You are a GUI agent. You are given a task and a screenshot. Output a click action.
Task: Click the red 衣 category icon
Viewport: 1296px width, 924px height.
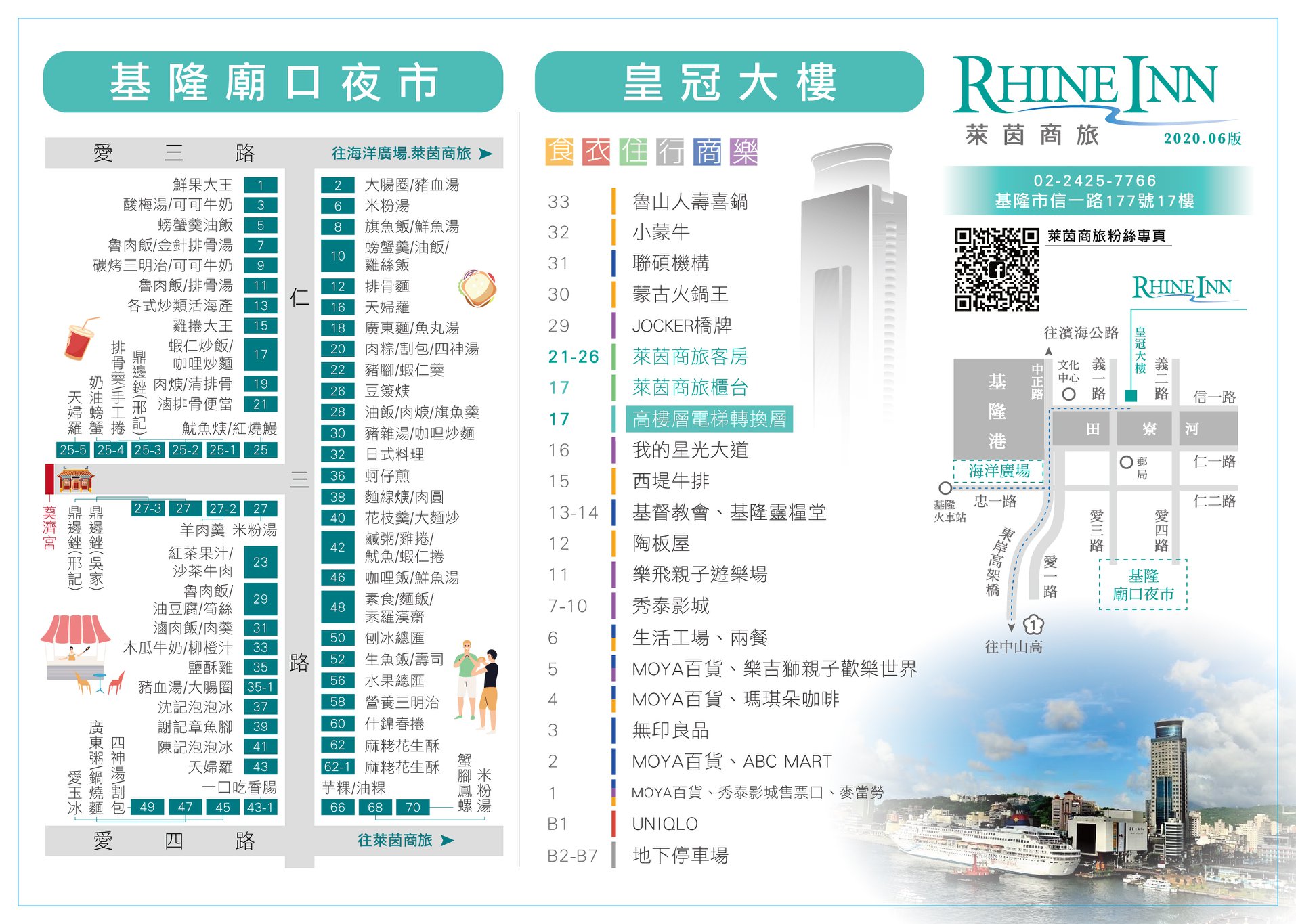coord(597,152)
